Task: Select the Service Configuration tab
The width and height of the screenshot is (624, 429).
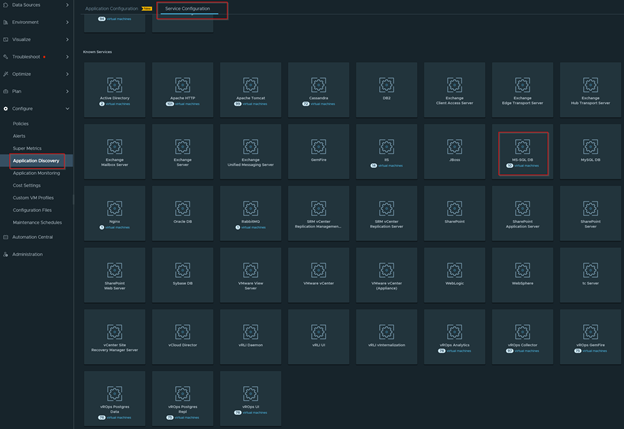Action: point(187,9)
